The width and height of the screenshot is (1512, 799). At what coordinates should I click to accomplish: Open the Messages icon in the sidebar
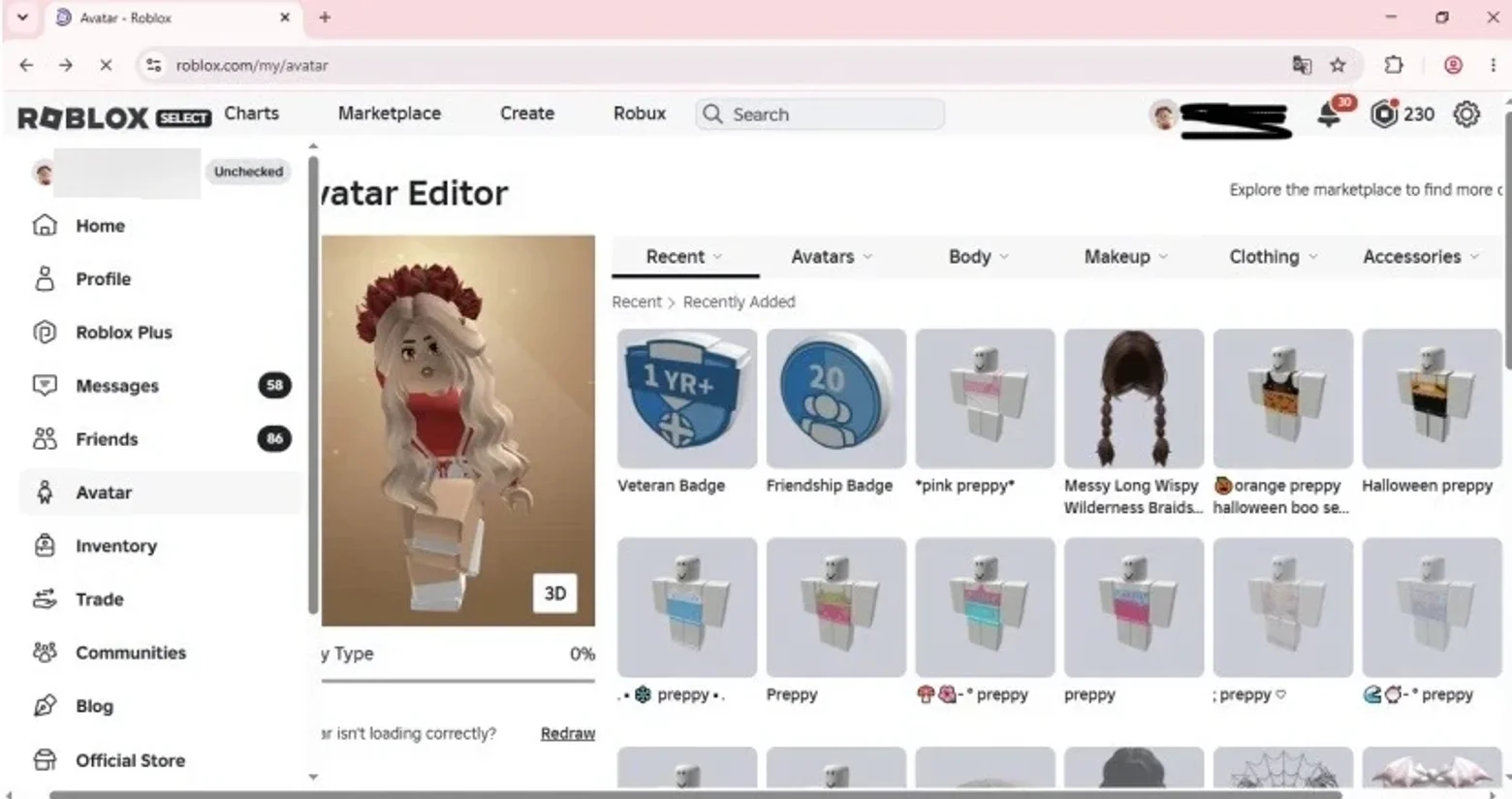(45, 385)
